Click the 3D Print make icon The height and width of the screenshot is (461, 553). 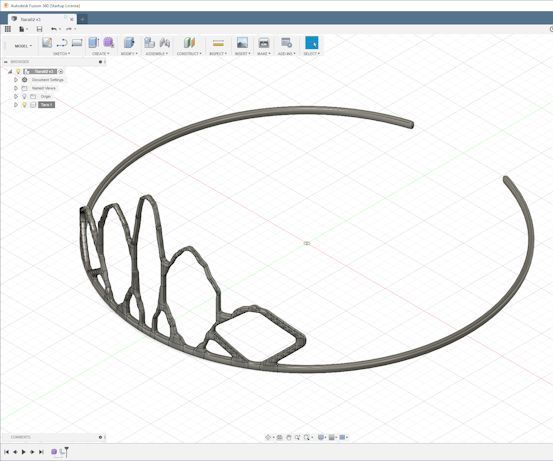263,43
